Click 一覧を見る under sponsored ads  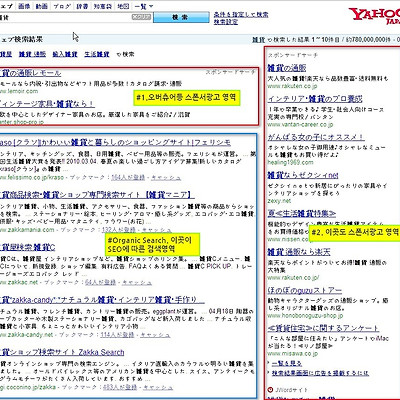point(287,363)
